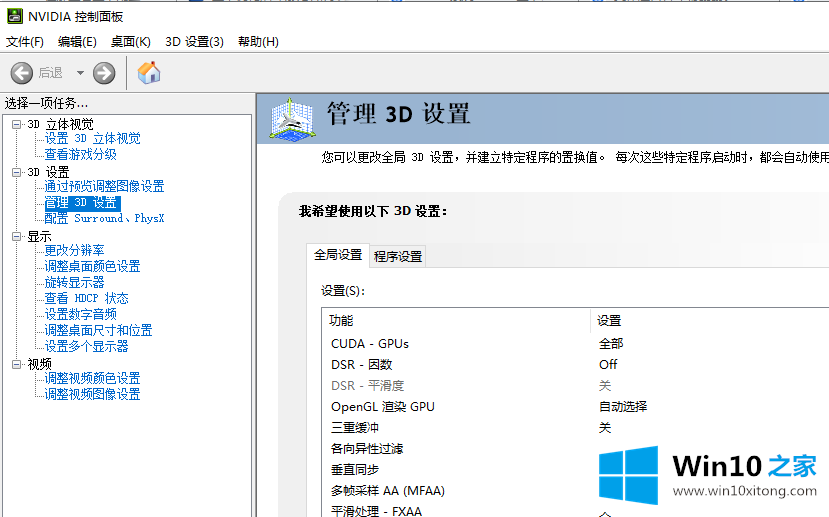Image resolution: width=829 pixels, height=517 pixels.
Task: Open the 文件(F) menu
Action: pos(24,42)
